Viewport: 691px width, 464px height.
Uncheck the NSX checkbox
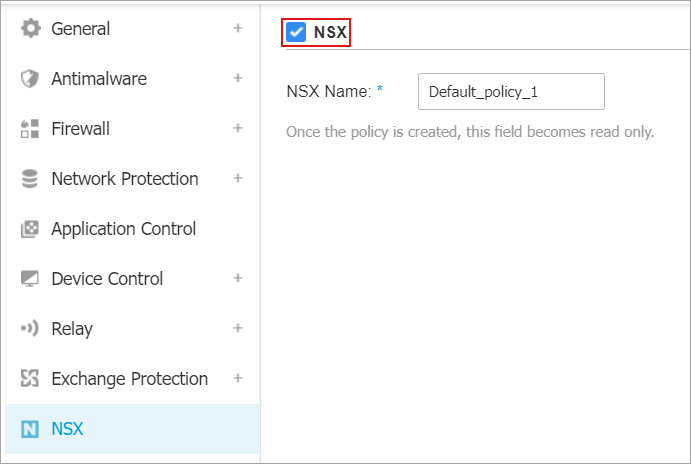[297, 33]
